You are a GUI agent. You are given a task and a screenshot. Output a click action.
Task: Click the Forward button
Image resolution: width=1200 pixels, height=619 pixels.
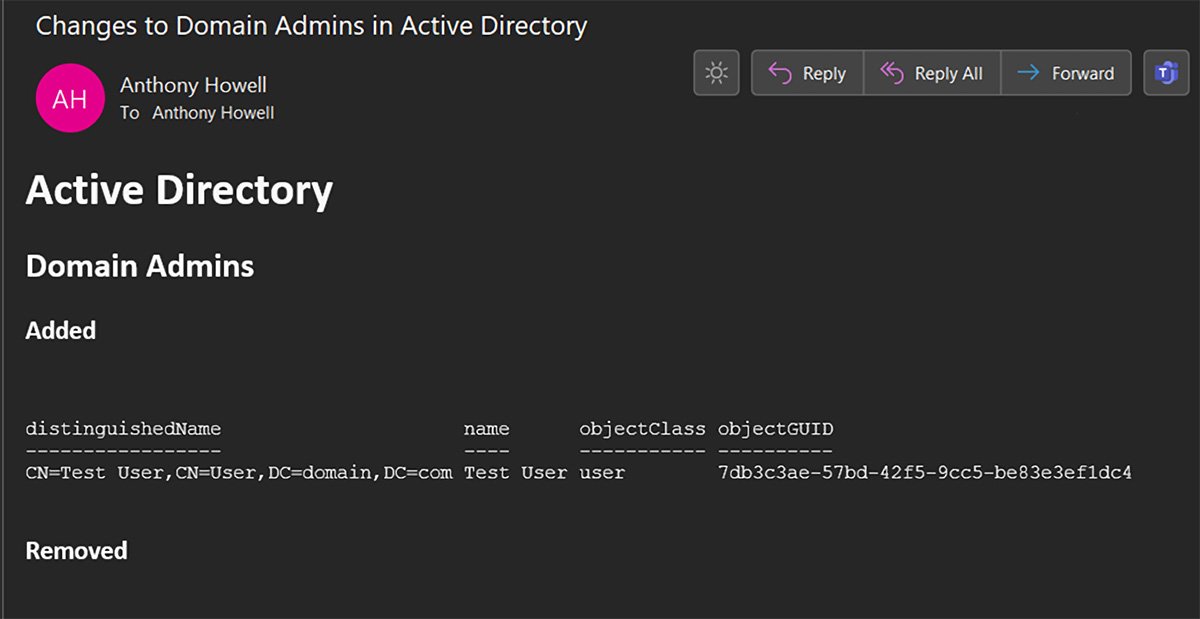click(x=1066, y=72)
